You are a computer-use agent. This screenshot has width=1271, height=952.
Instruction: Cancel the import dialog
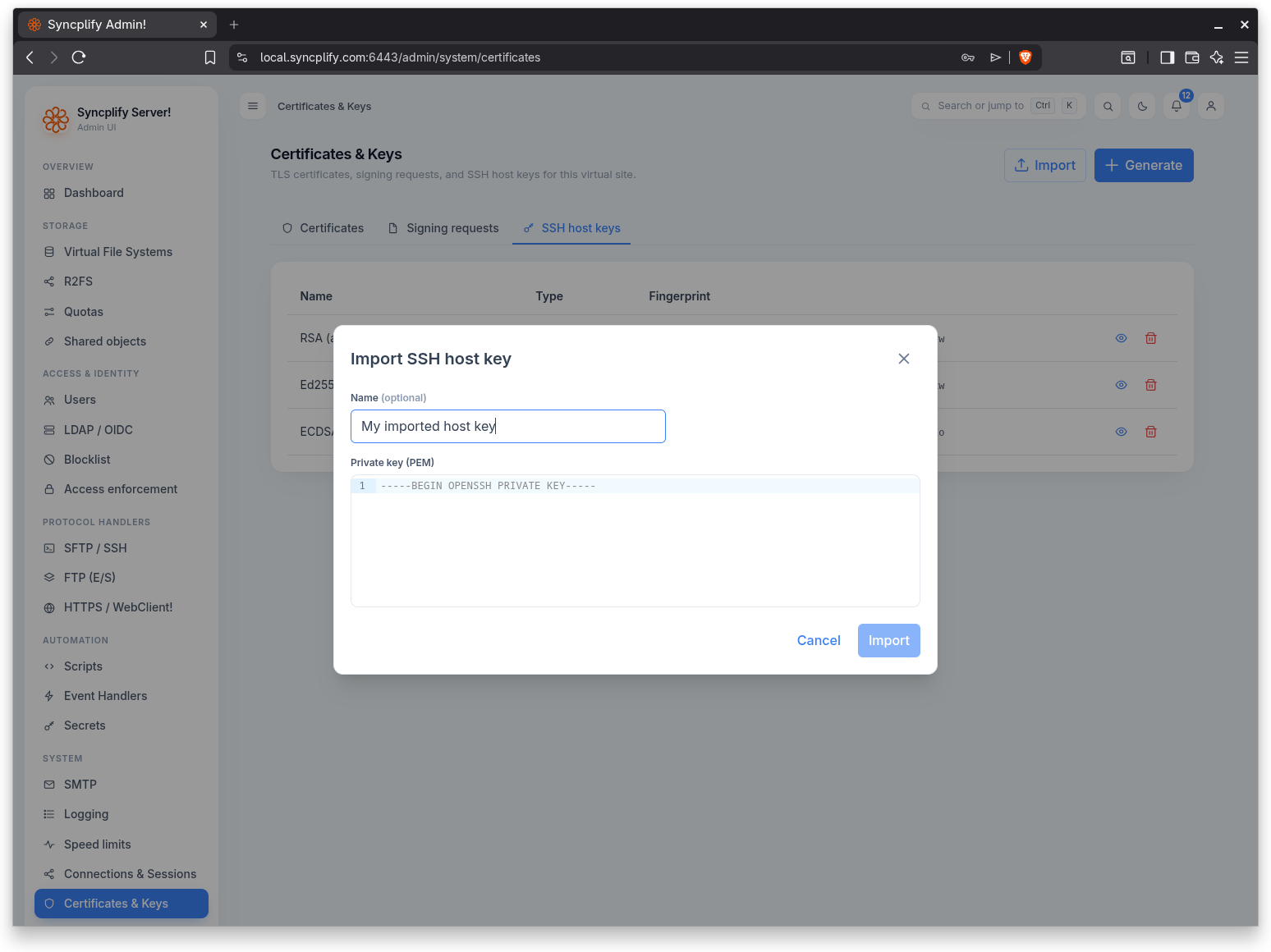point(819,641)
